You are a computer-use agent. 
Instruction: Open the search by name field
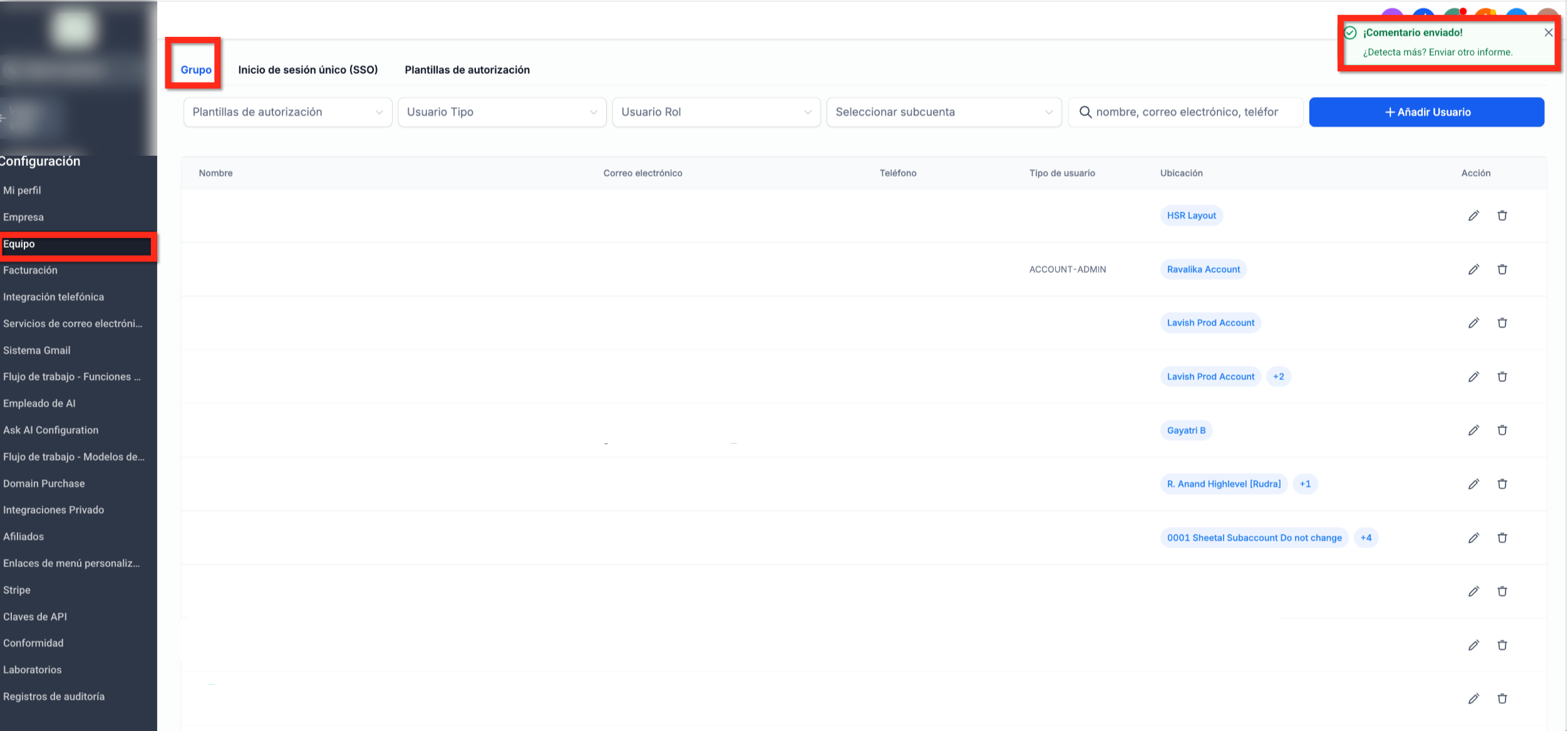click(1185, 112)
